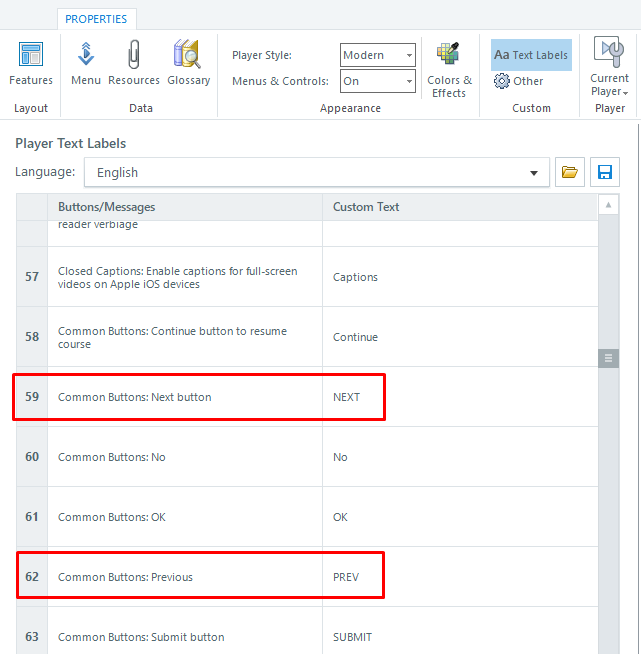This screenshot has width=641, height=654.
Task: Edit the SUBMIT custom text cell
Action: click(460, 631)
